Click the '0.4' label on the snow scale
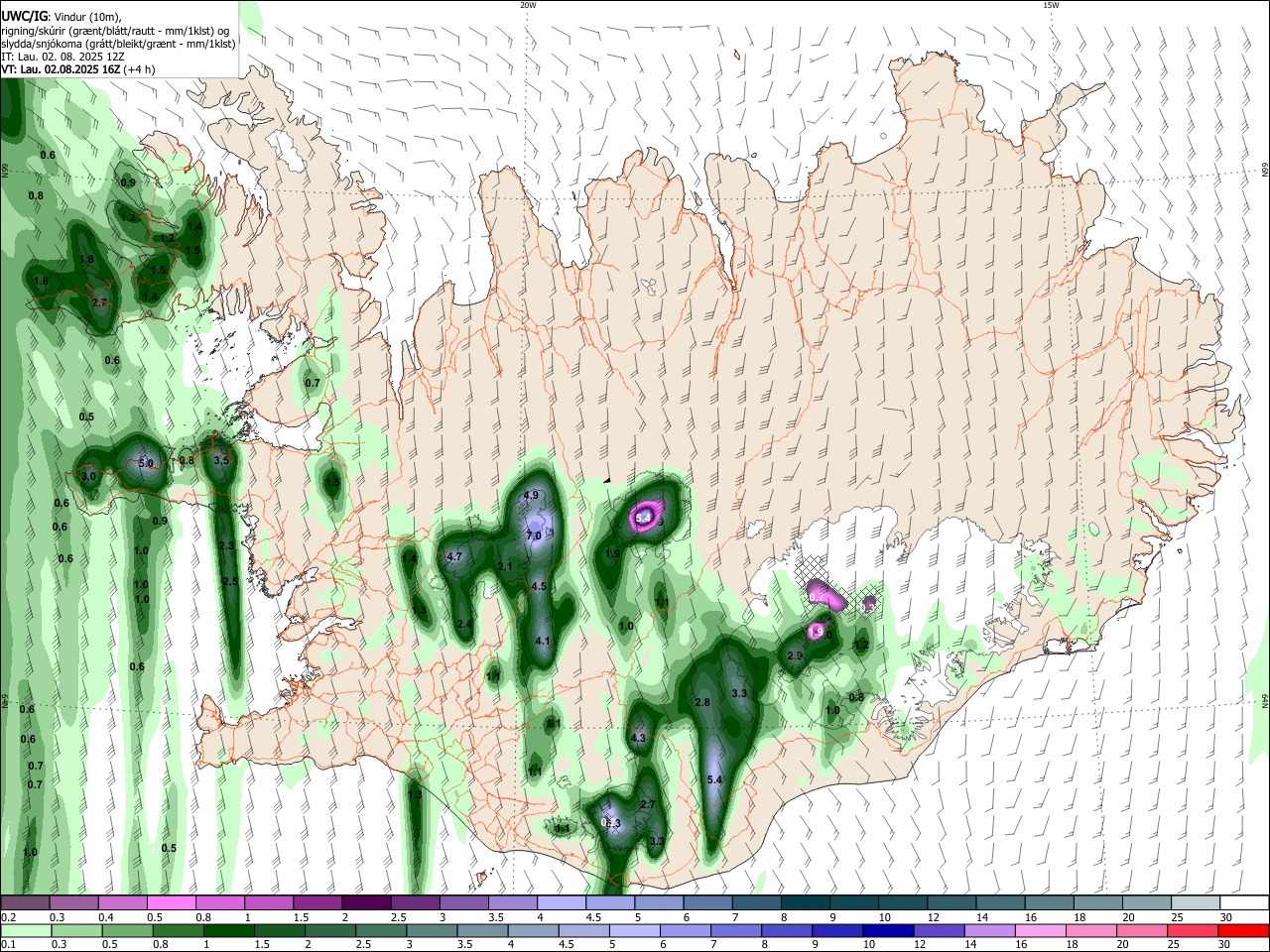 coord(106,917)
